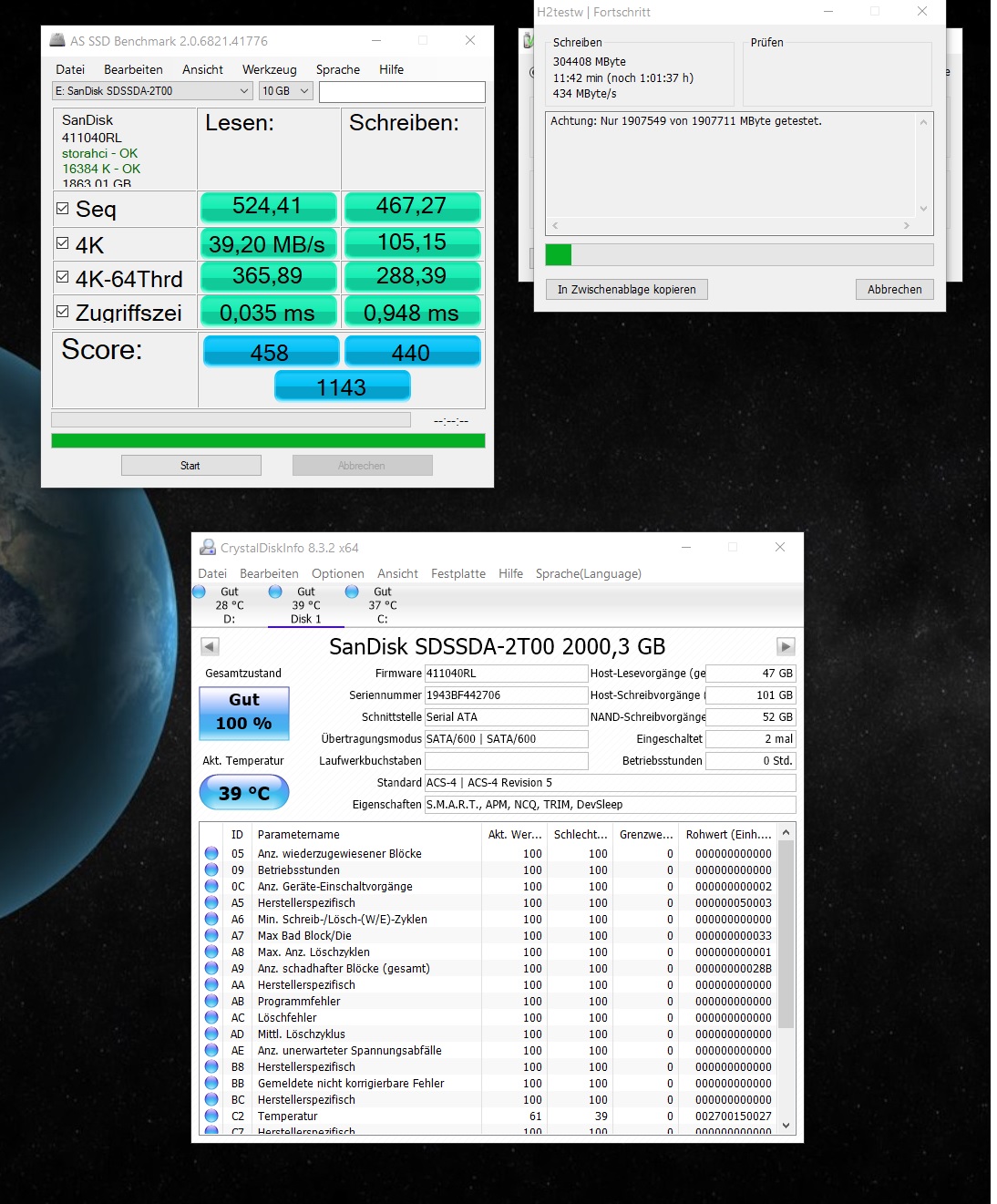Click status orb for Mittl. Löschzyklus row

pos(211,1034)
